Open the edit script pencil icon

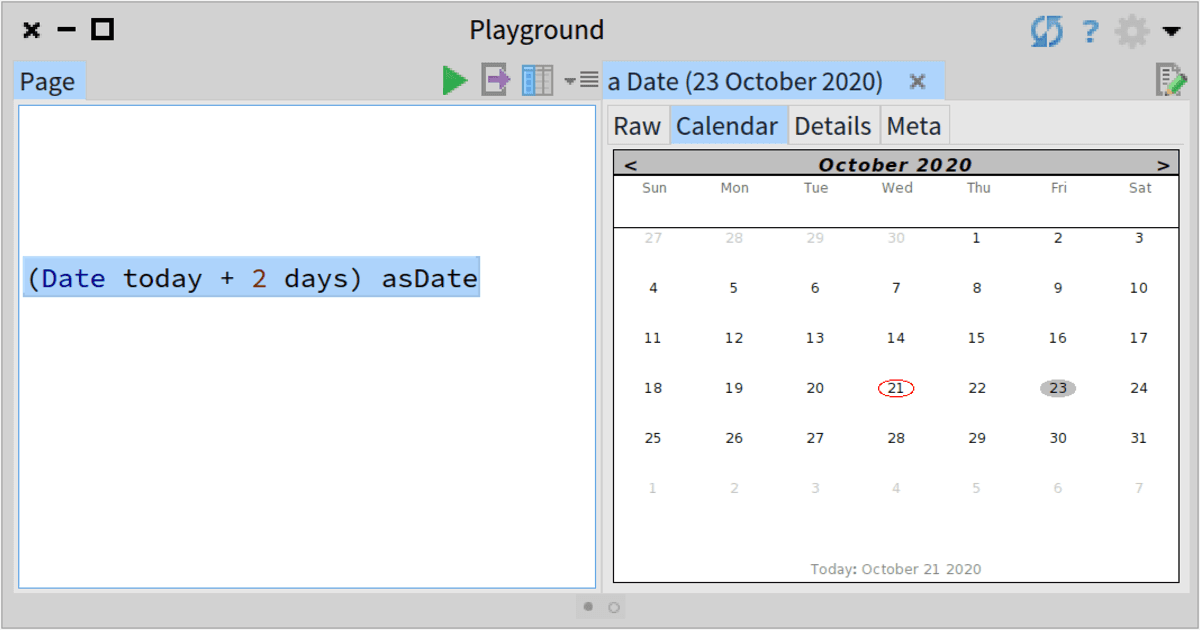click(x=1174, y=79)
